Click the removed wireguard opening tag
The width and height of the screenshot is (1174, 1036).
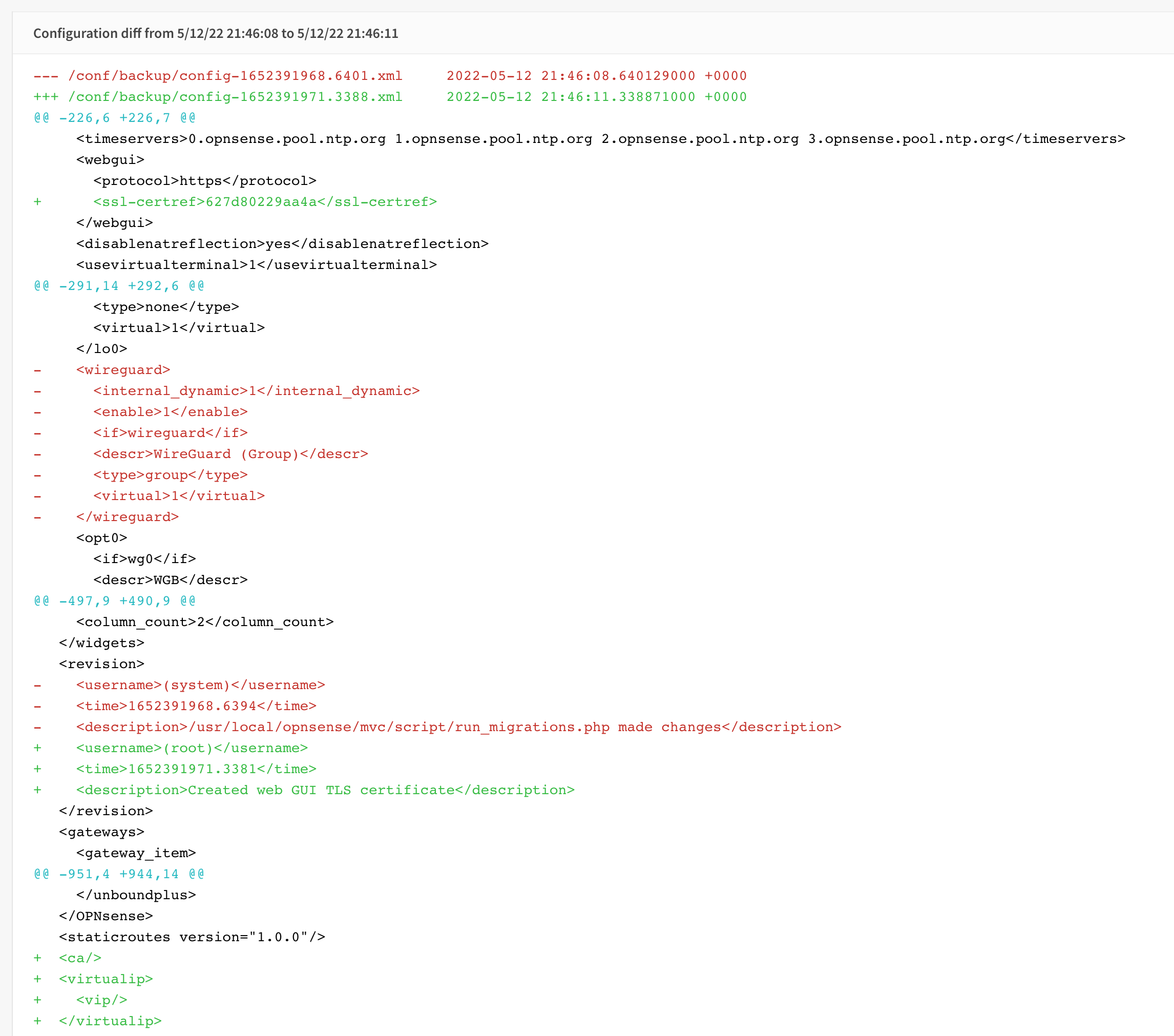pyautogui.click(x=123, y=369)
